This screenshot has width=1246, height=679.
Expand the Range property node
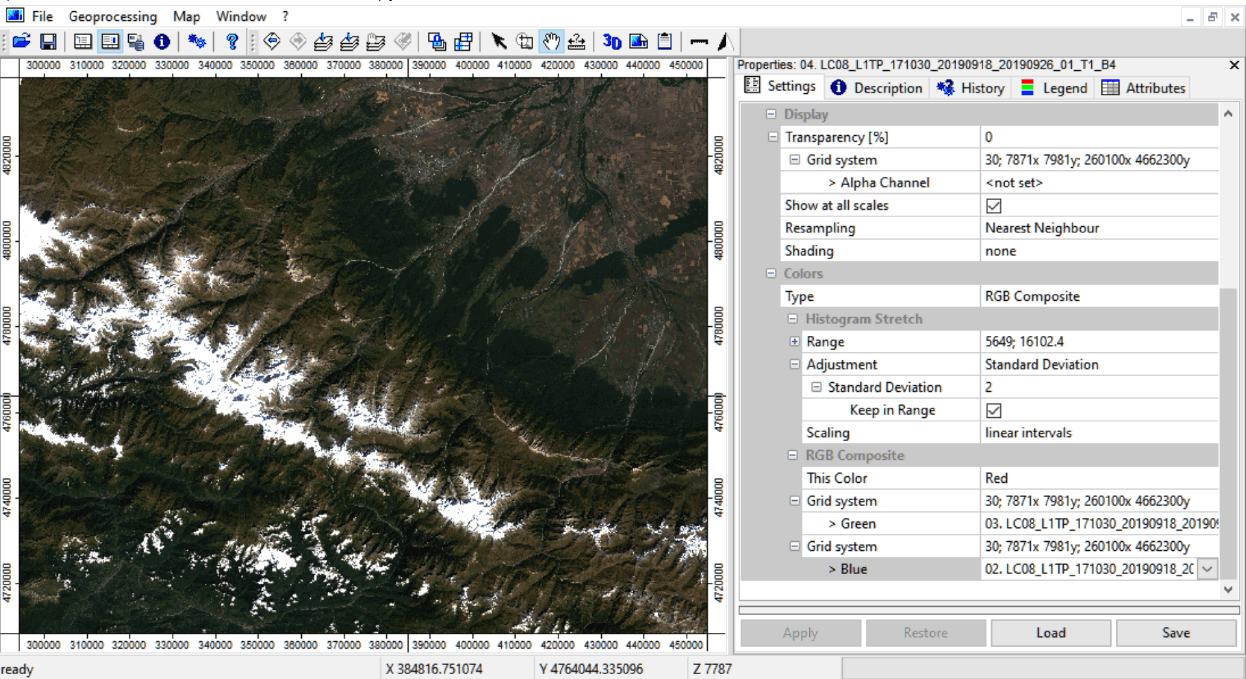[x=795, y=342]
